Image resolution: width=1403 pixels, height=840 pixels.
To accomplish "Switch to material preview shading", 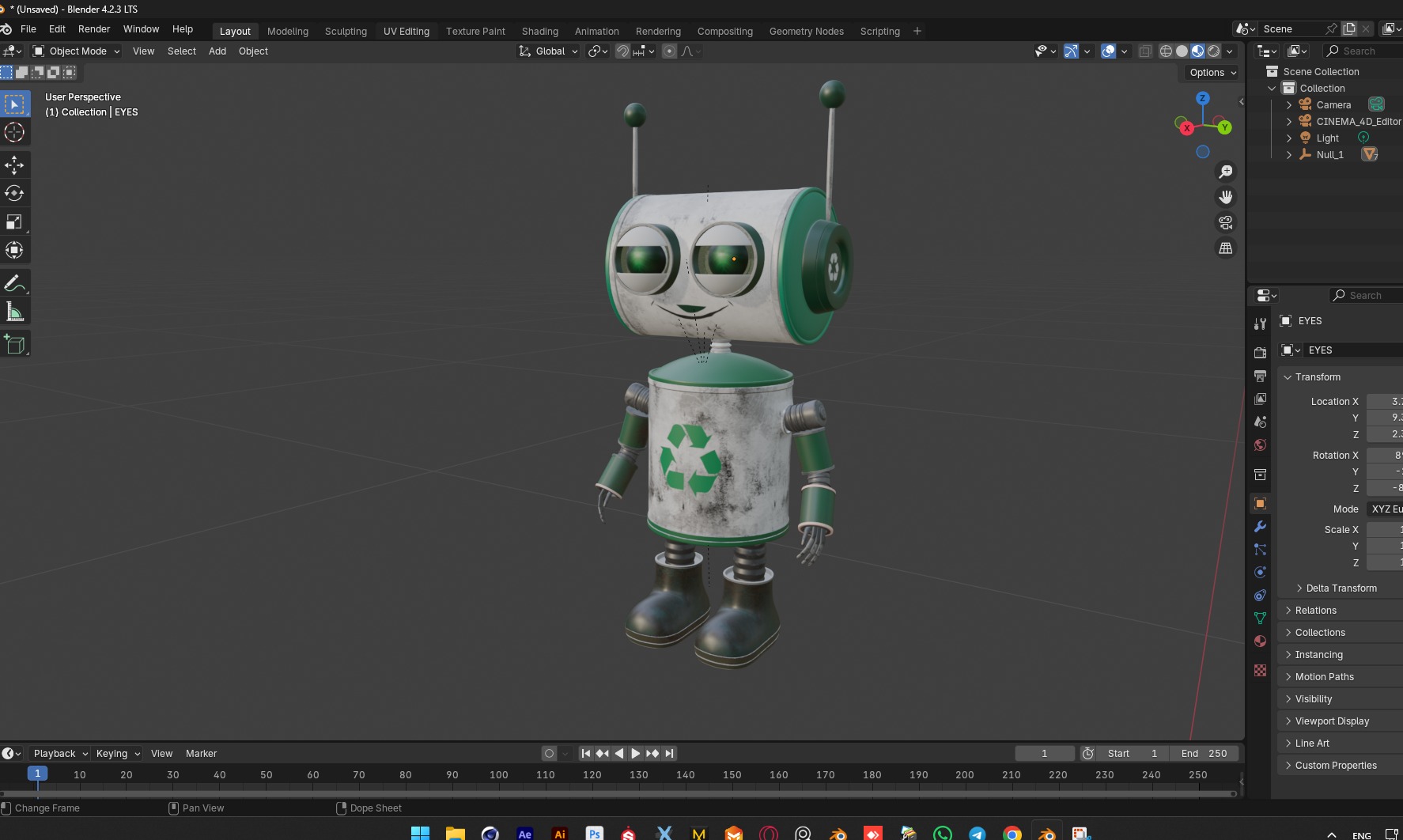I will pyautogui.click(x=1197, y=51).
